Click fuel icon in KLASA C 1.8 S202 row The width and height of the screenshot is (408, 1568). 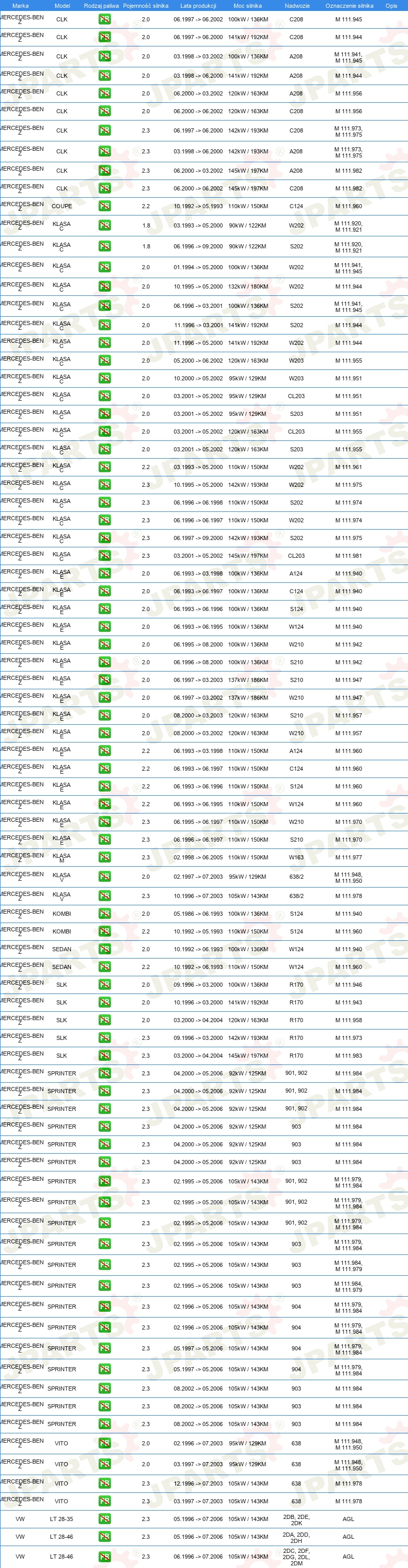pyautogui.click(x=105, y=246)
